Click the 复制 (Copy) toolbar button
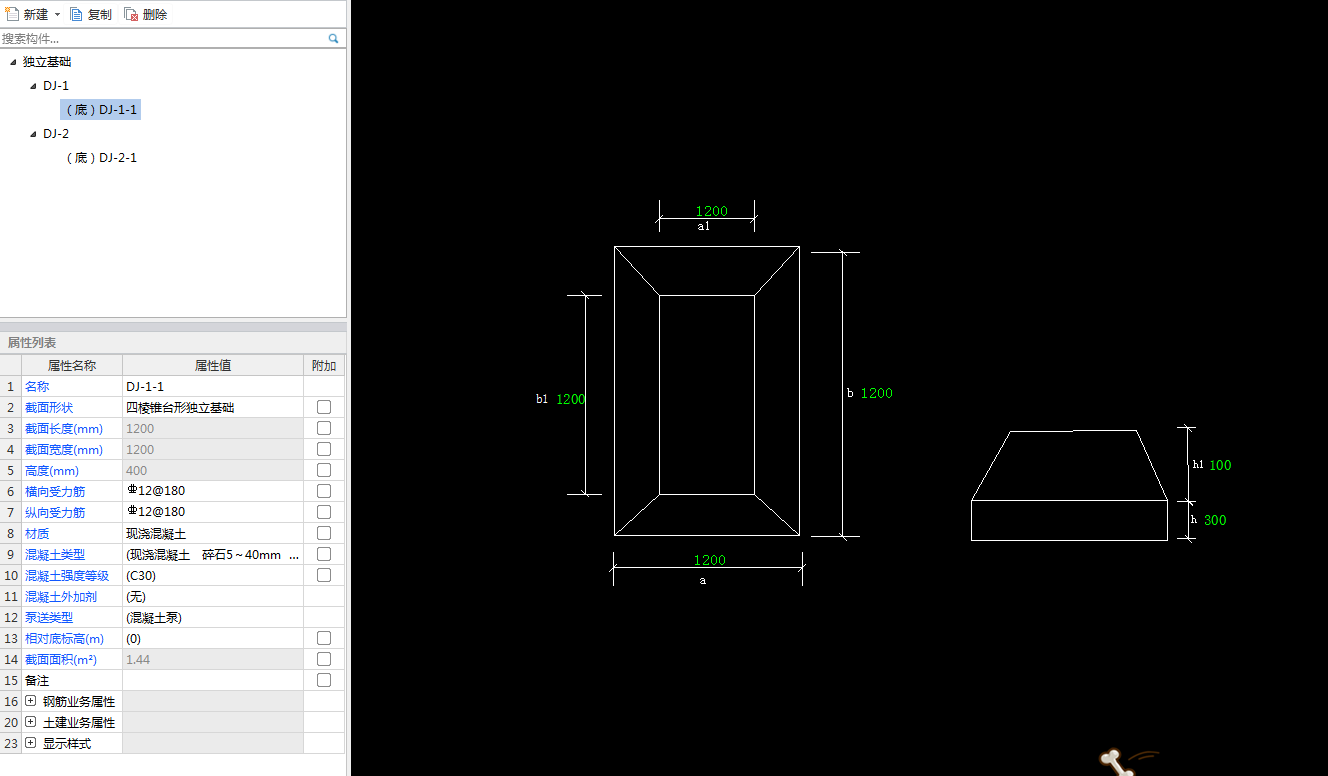Image resolution: width=1328 pixels, height=776 pixels. (x=91, y=14)
